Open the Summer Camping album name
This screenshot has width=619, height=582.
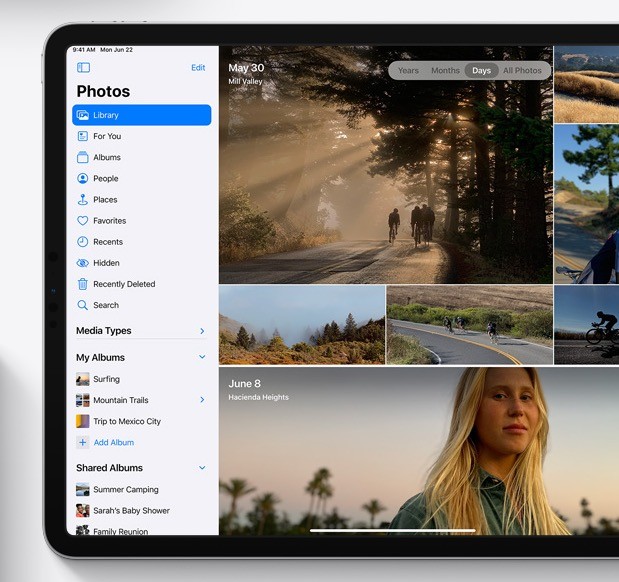126,490
